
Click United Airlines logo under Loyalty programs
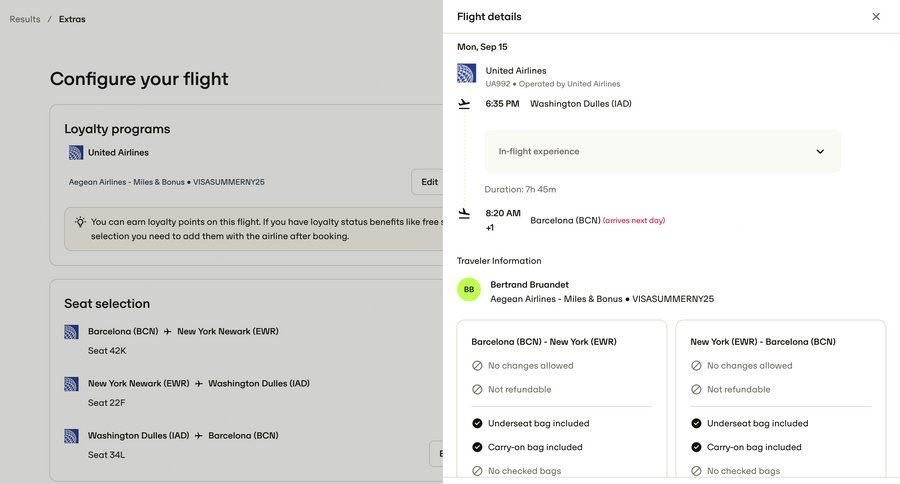click(76, 153)
